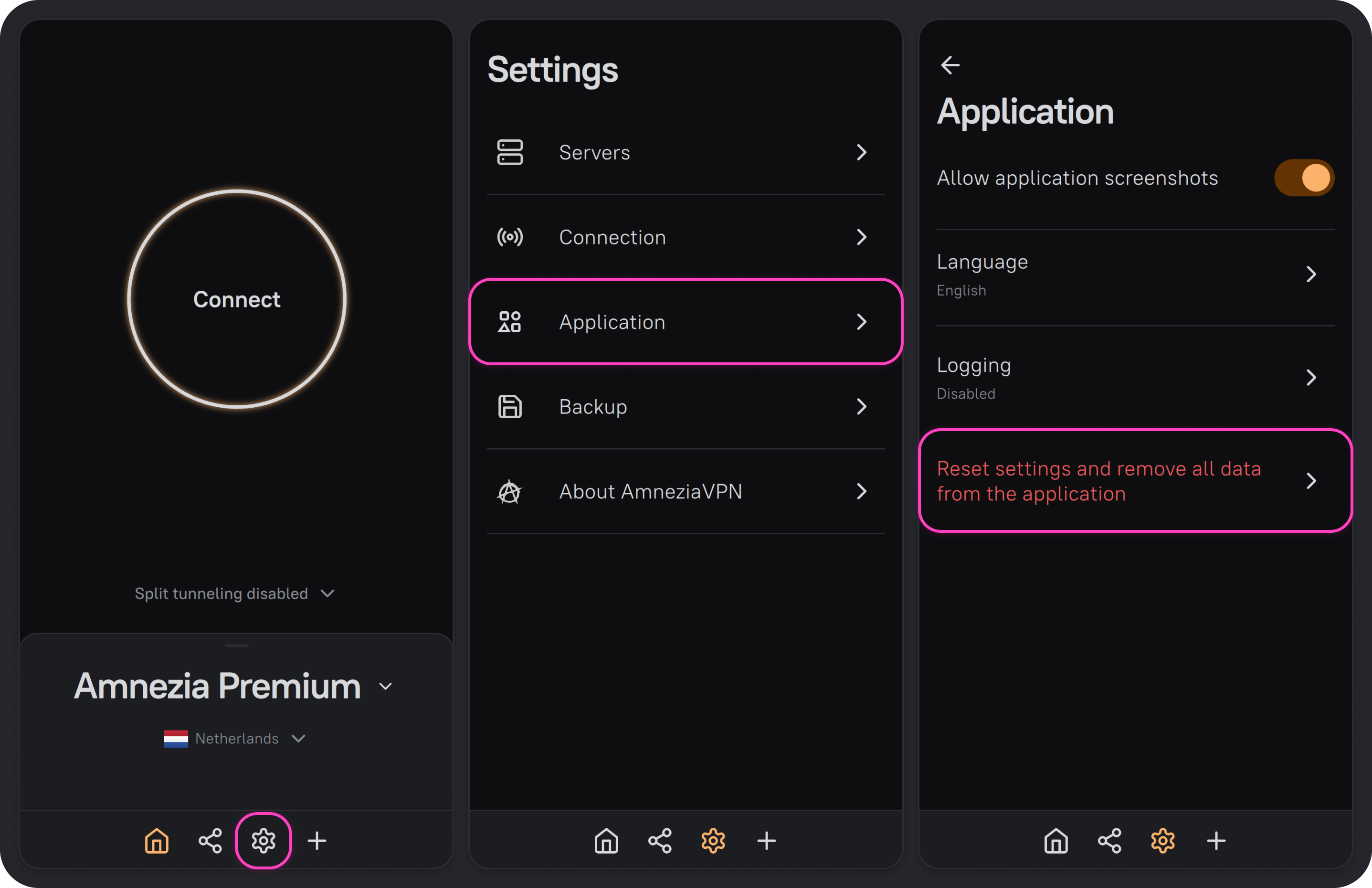Click plus icon in Application panel navbar

point(1216,841)
